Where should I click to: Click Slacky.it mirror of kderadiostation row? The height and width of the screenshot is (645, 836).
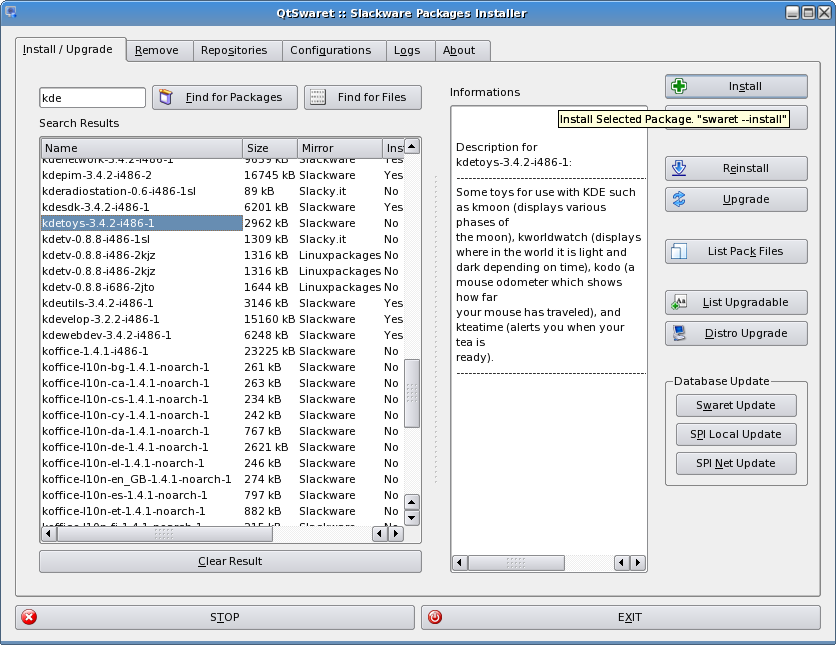click(x=323, y=191)
